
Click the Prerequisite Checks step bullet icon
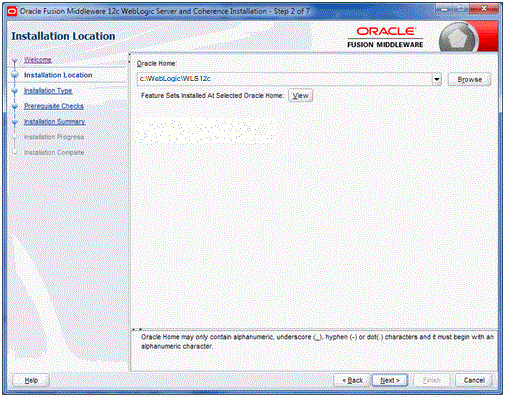(x=15, y=106)
